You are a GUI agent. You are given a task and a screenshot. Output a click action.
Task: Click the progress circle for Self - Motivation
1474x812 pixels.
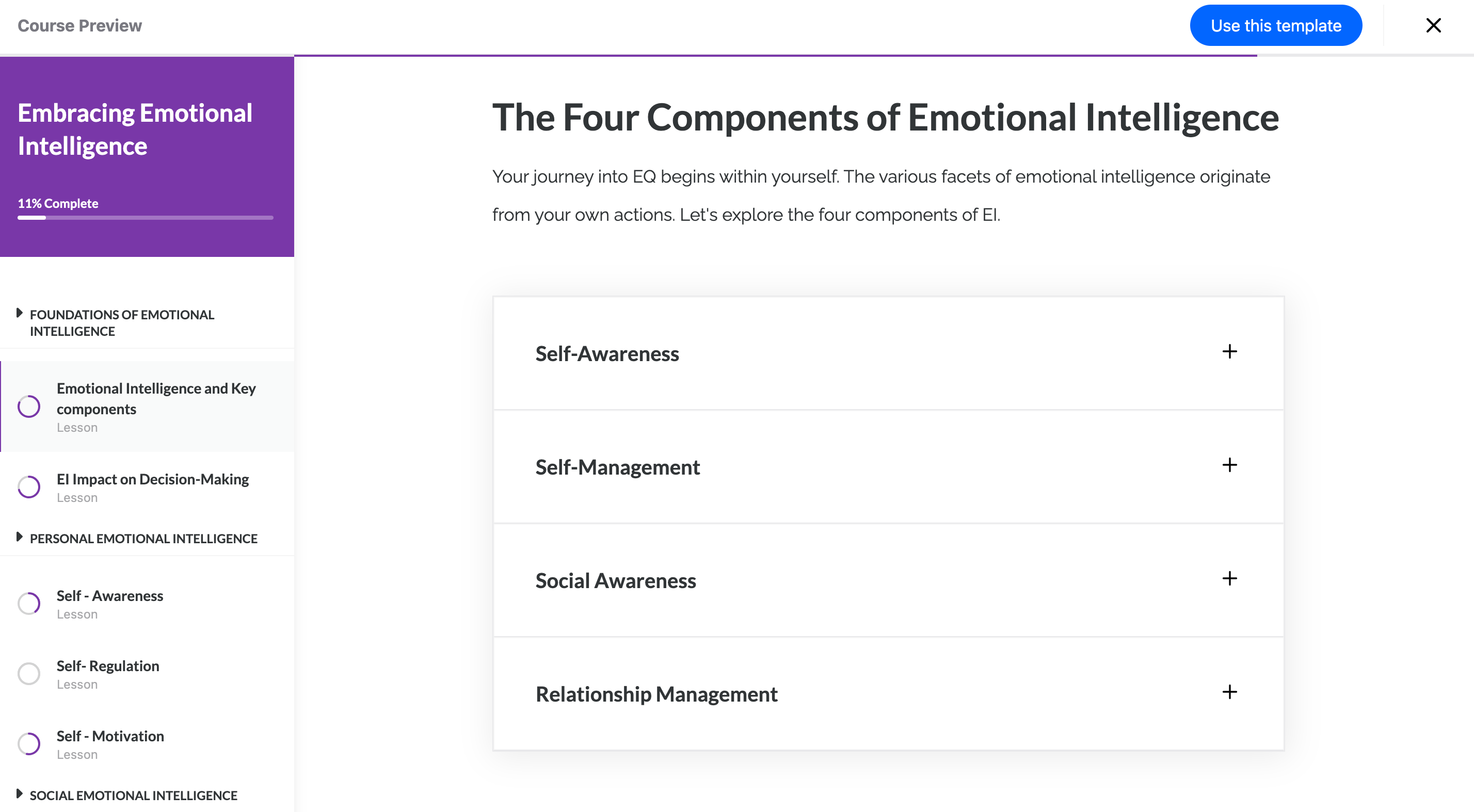pos(28,744)
